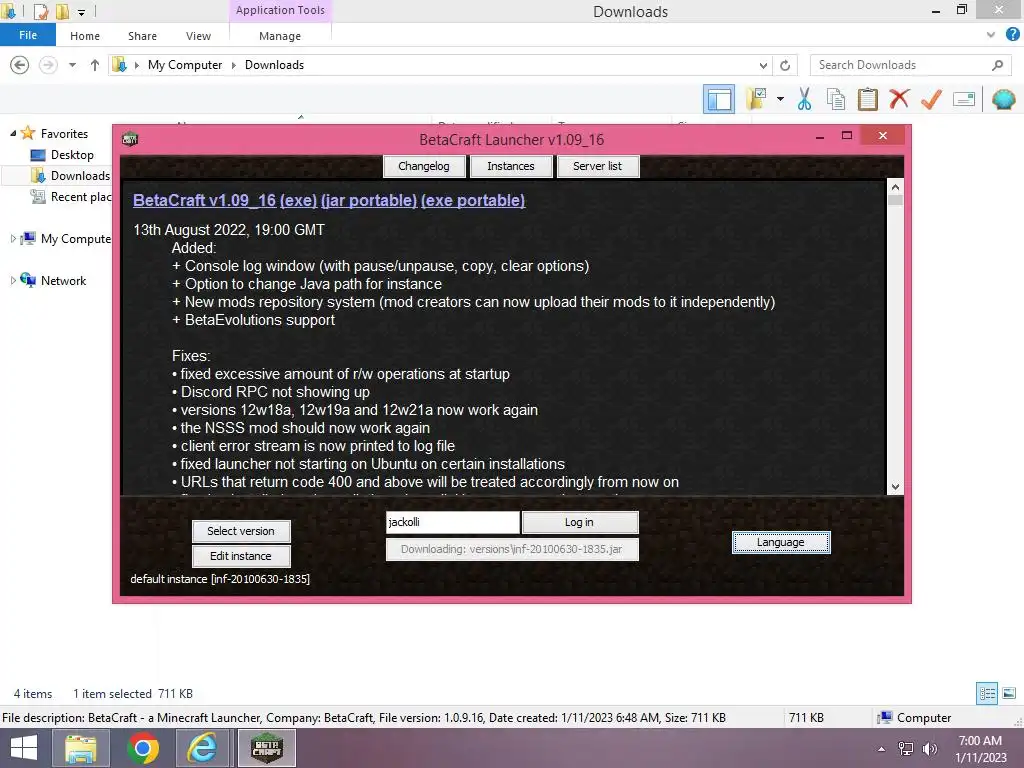Open the File menu tab
Viewport: 1024px width, 768px height.
coord(28,35)
